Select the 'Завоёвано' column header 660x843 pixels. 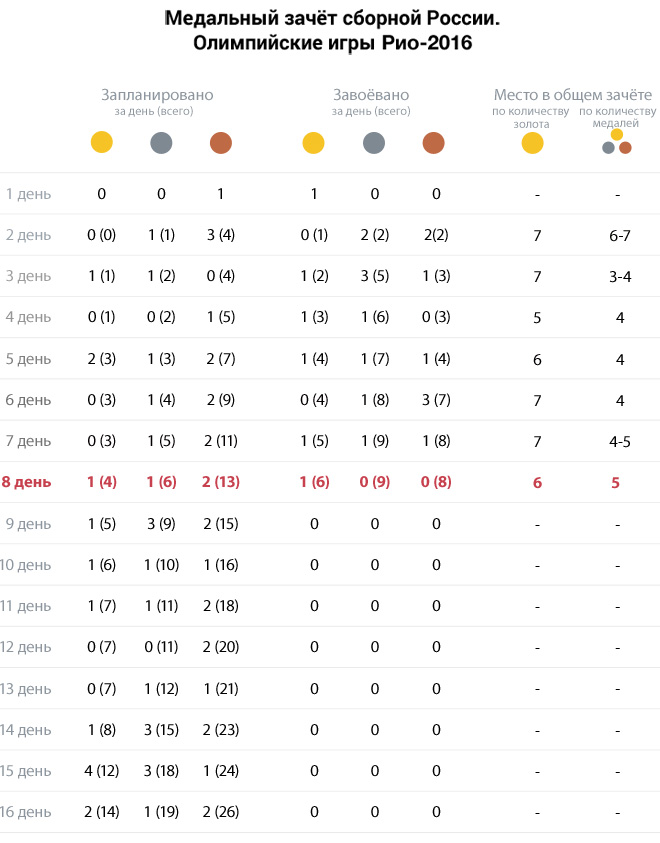[x=371, y=95]
